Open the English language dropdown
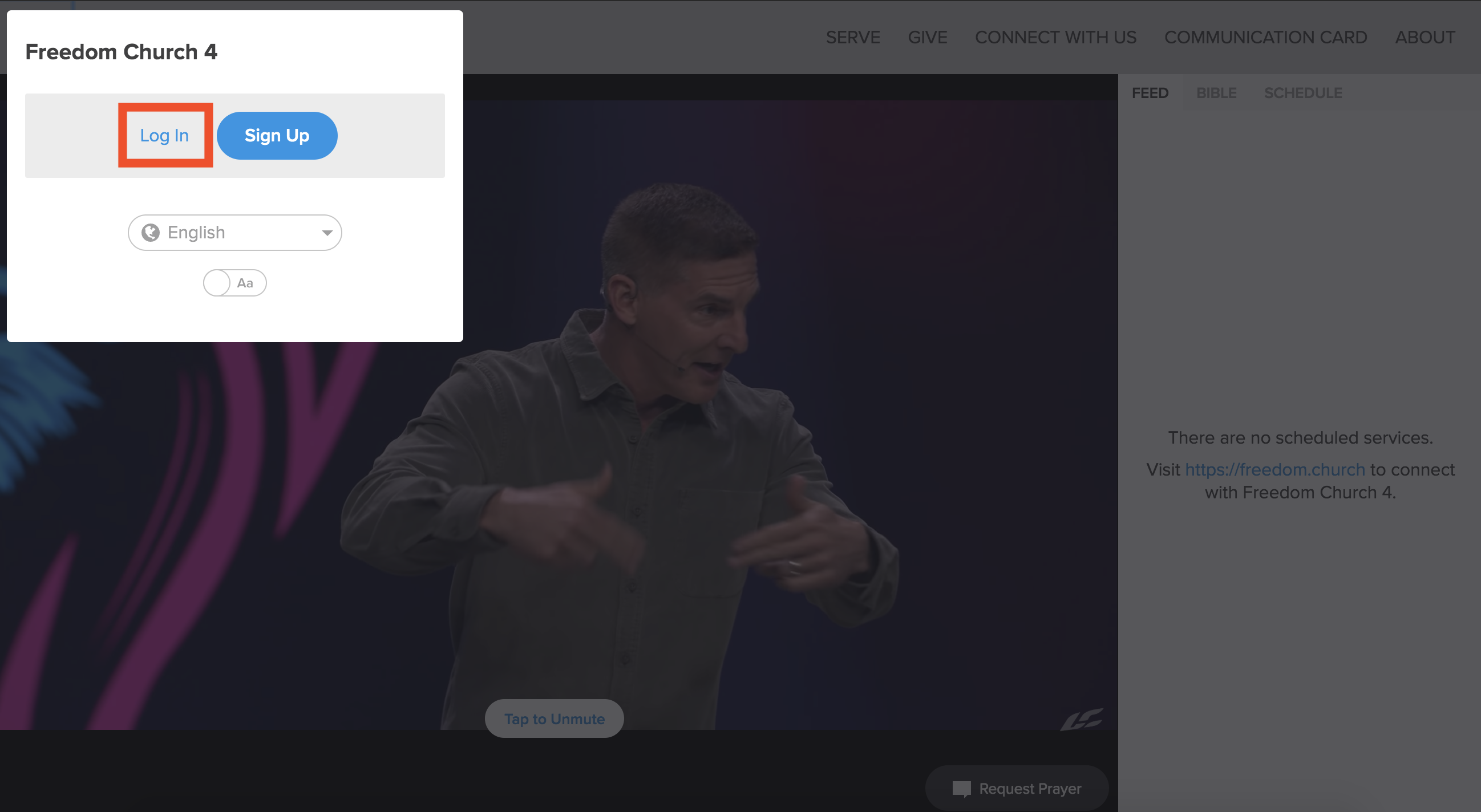The width and height of the screenshot is (1481, 812). (234, 233)
